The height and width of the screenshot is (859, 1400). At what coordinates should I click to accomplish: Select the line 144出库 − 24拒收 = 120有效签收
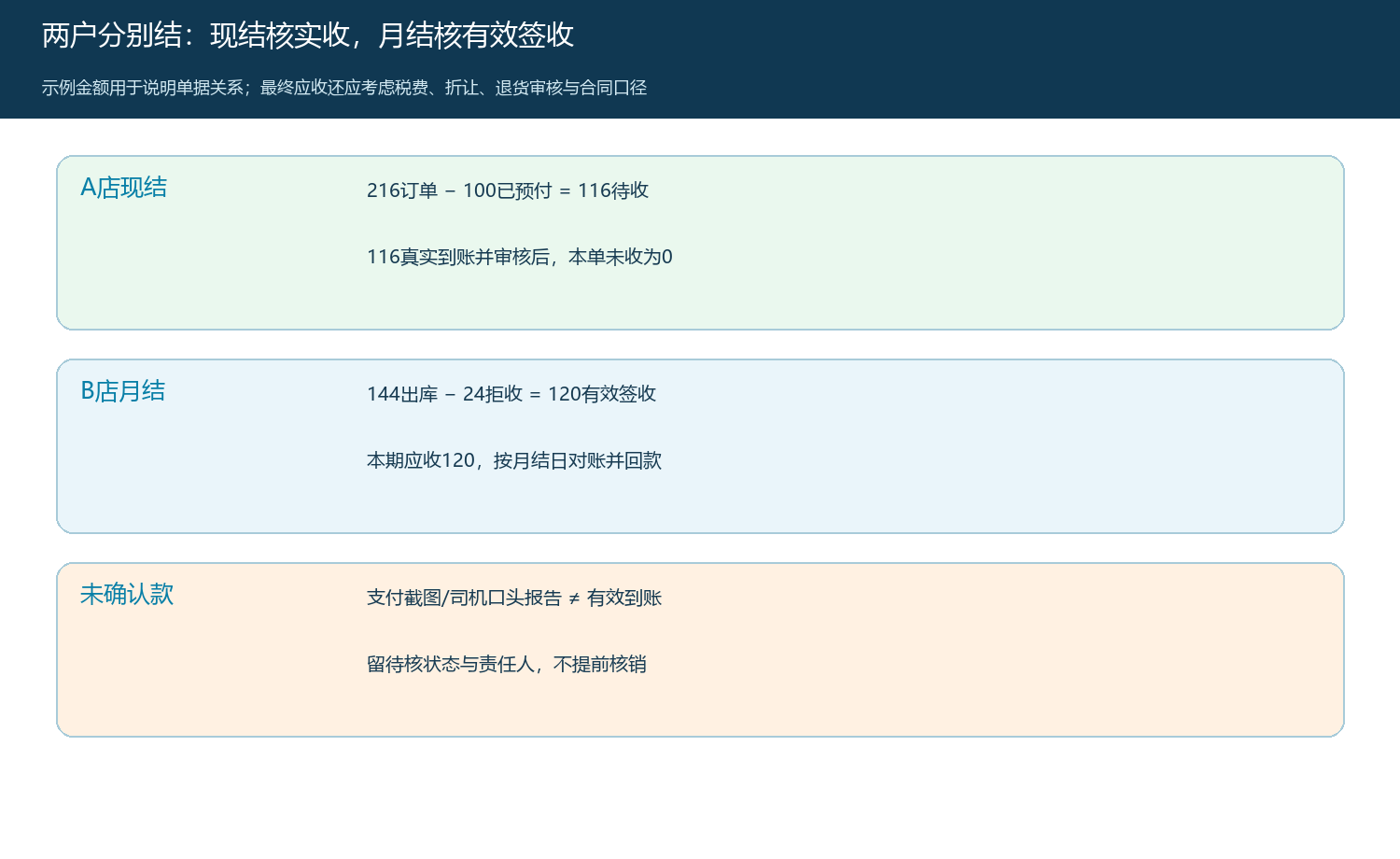(511, 394)
